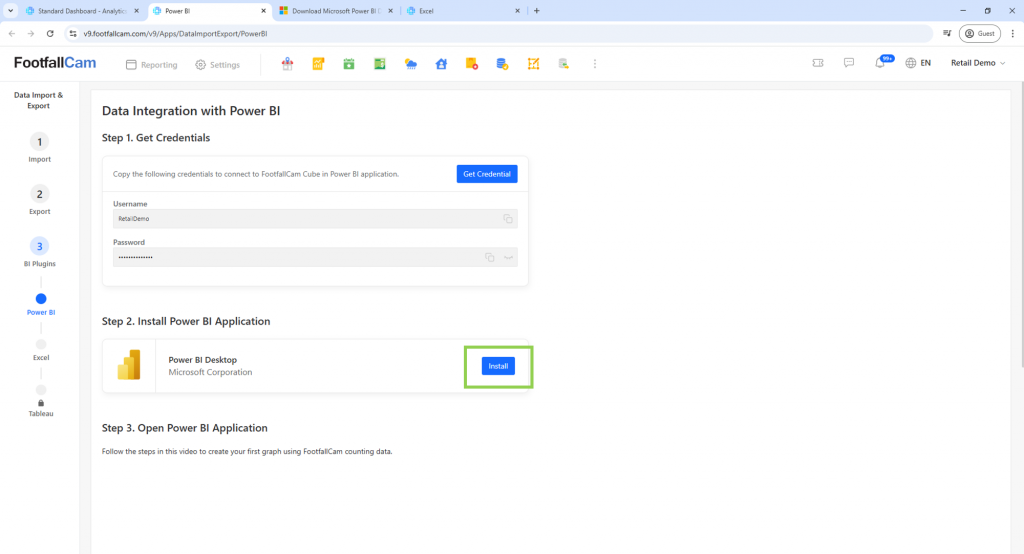Select locked Tableau sidebar item
The image size is (1024, 554).
pos(40,401)
